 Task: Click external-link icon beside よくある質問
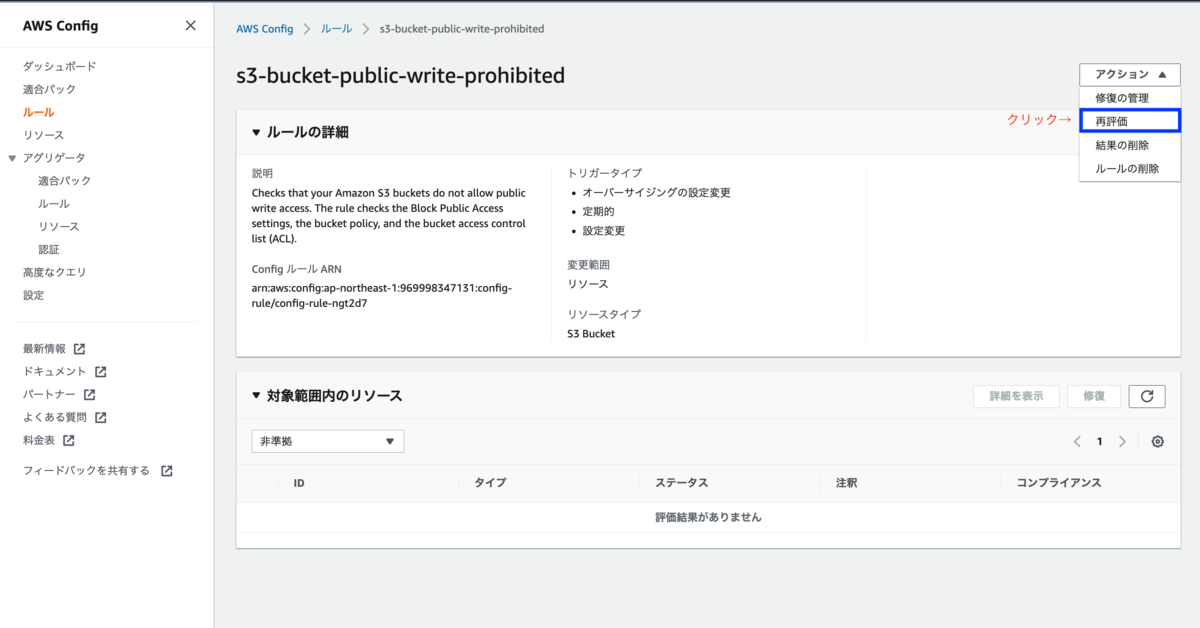(100, 418)
